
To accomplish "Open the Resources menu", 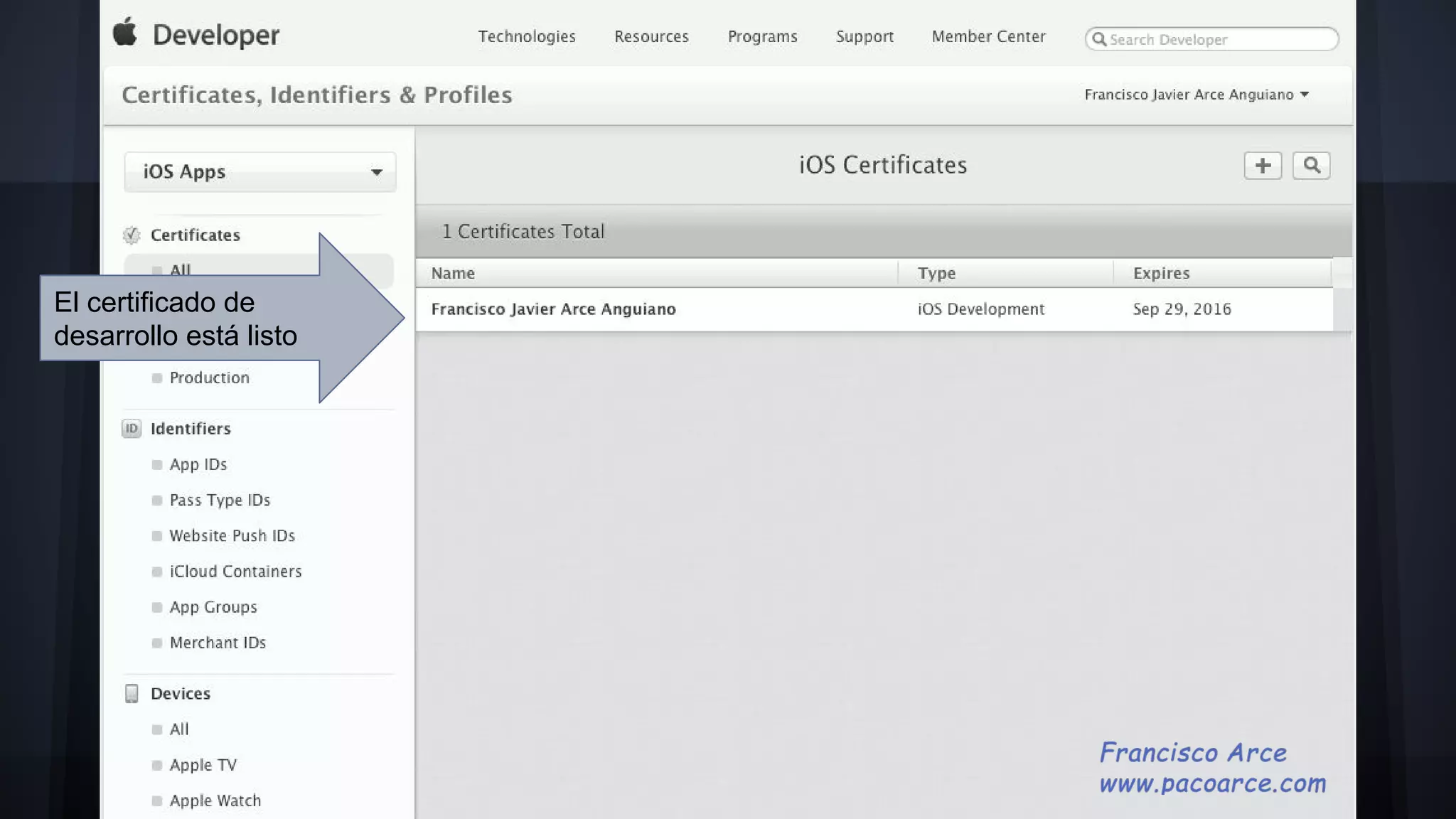I will (x=651, y=36).
